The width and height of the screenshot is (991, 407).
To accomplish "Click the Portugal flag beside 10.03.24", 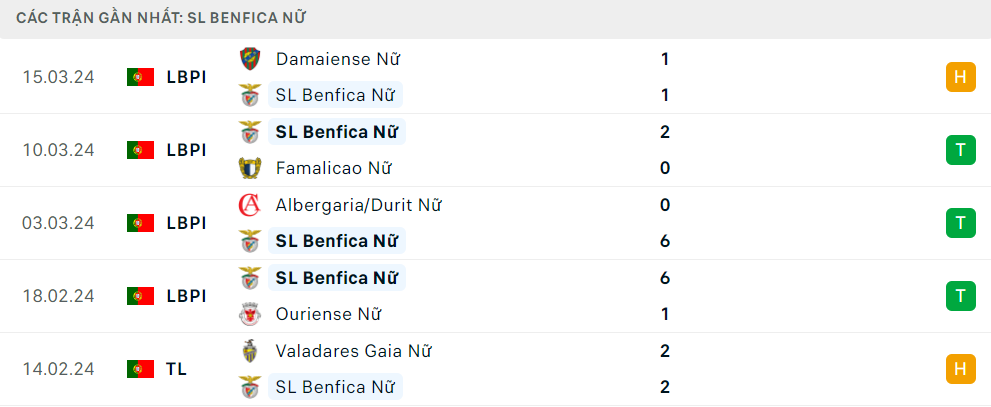I will pyautogui.click(x=140, y=150).
